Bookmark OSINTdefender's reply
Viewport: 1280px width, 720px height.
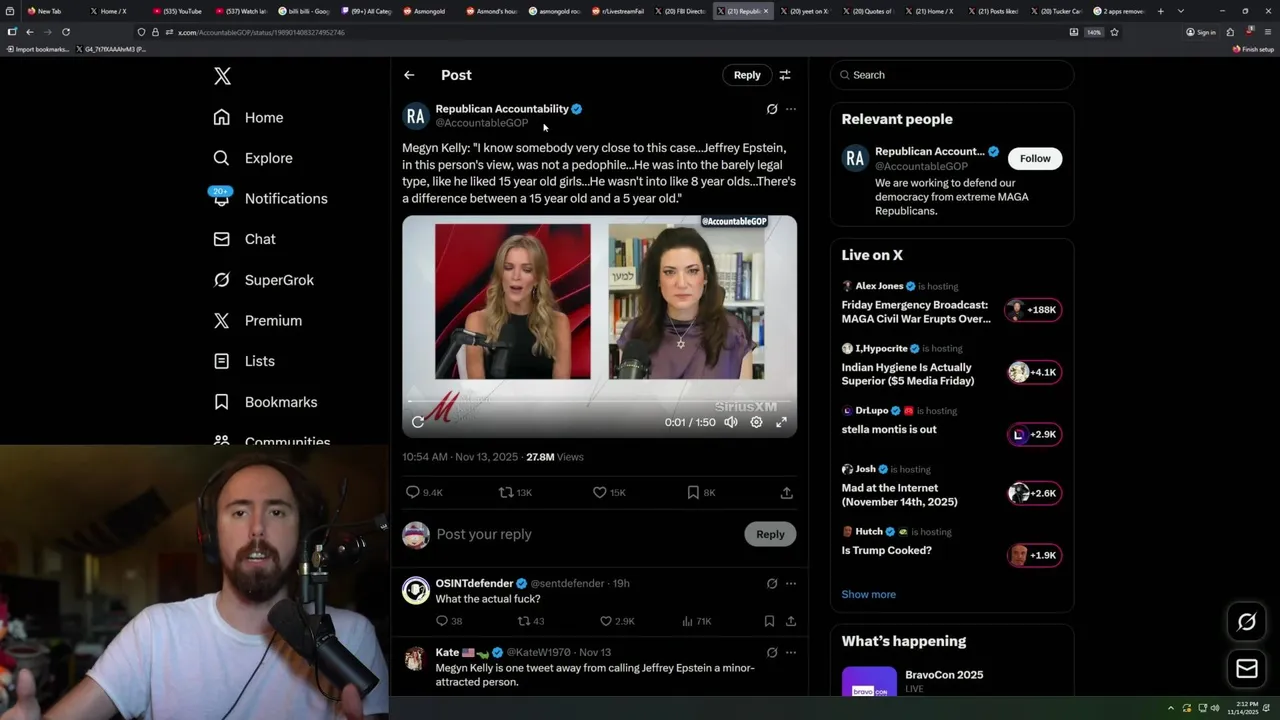coord(769,621)
